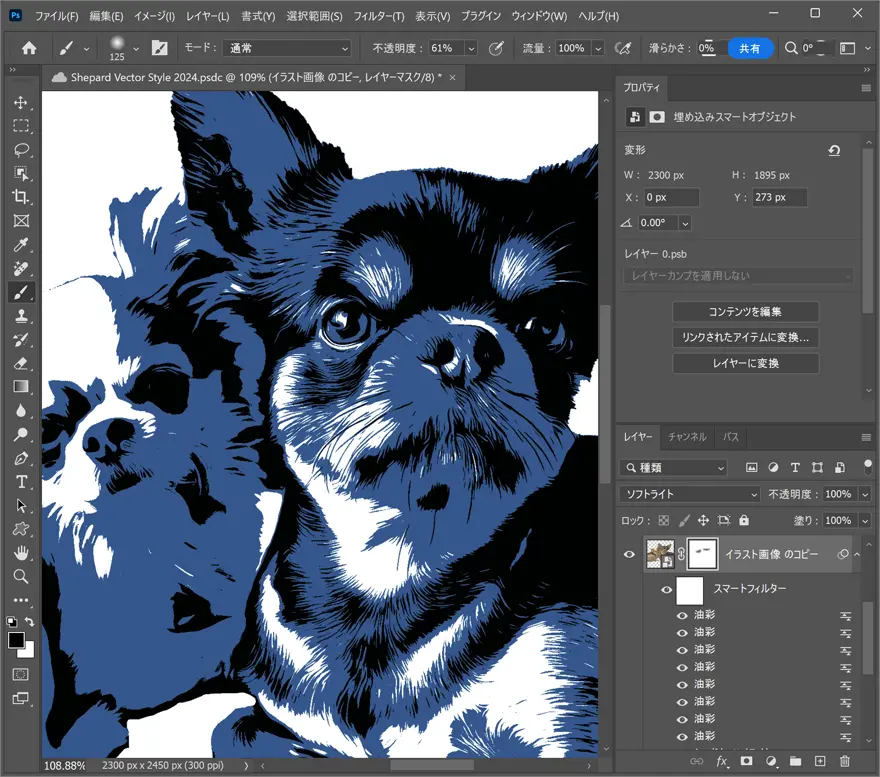Hide the first 油彩 smart filter

coord(682,616)
